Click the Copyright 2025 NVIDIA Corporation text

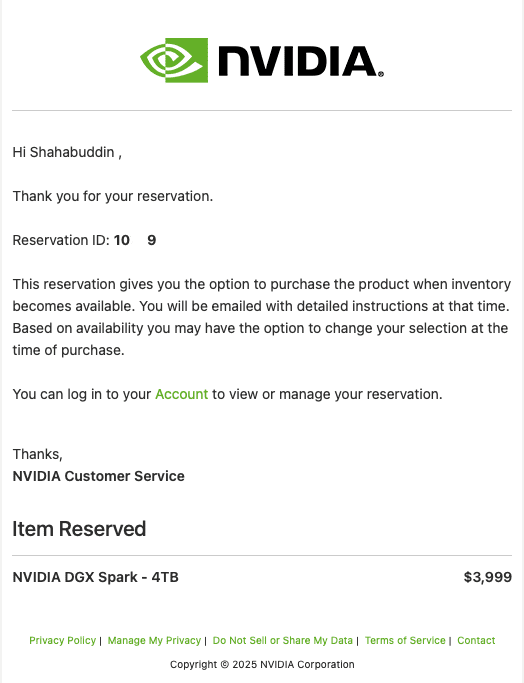[x=262, y=664]
